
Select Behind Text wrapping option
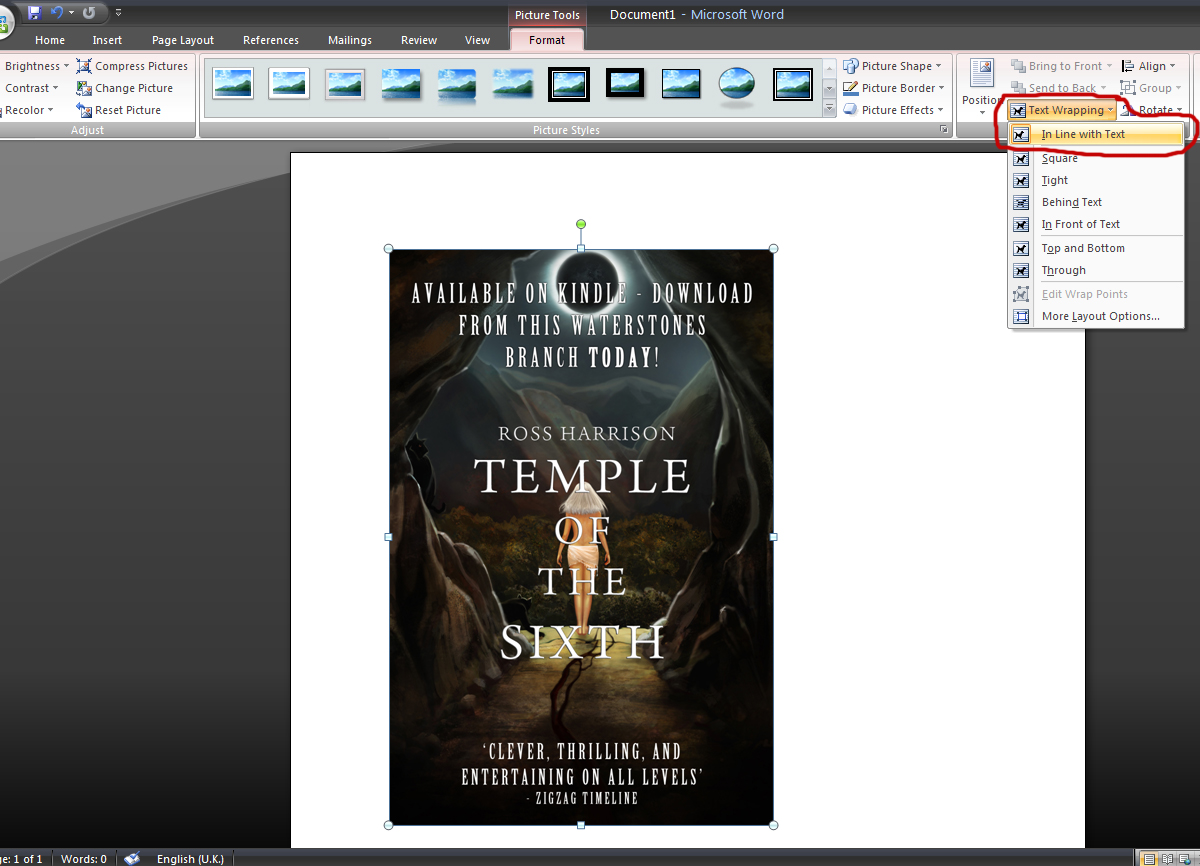[1071, 202]
